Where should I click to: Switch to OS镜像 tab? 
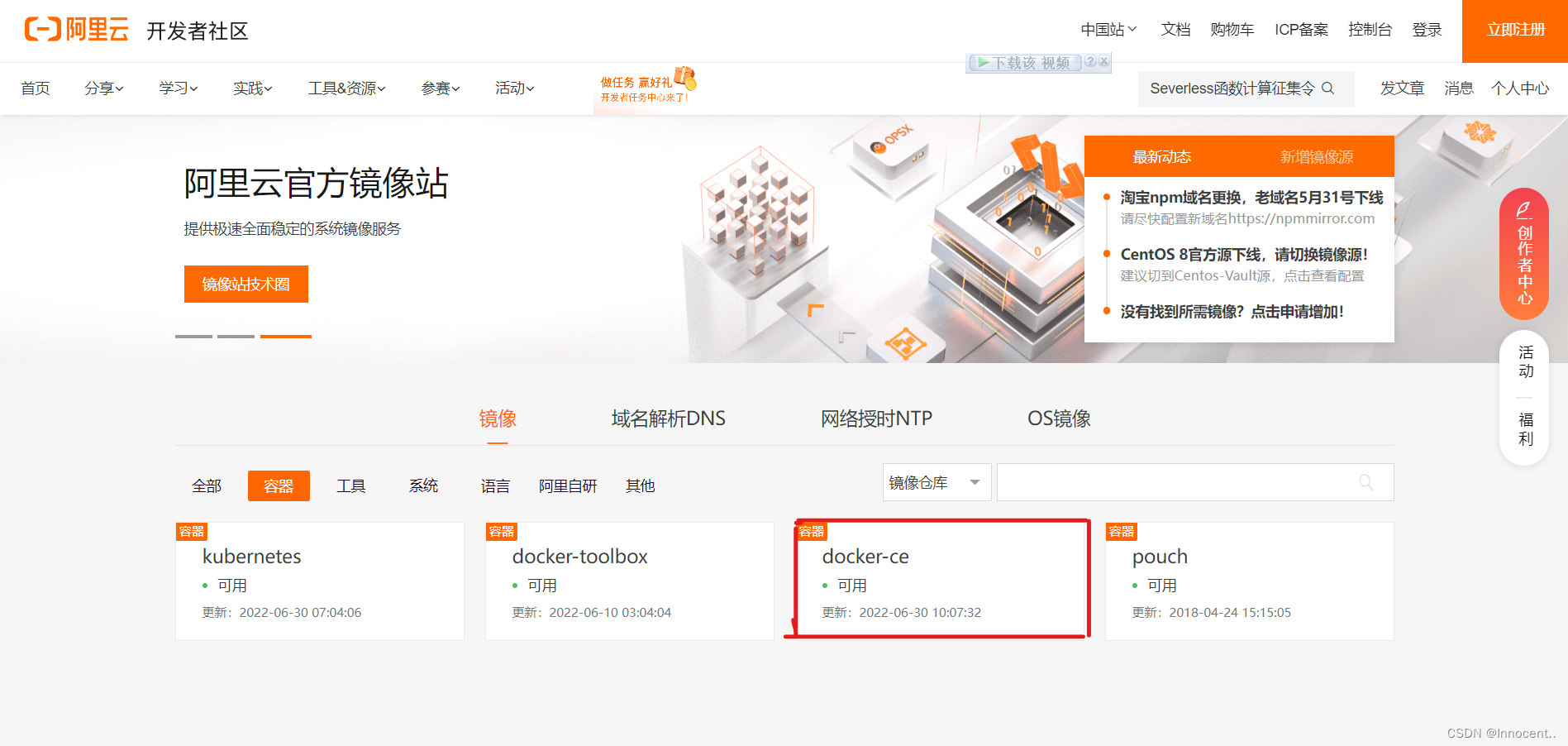(x=1059, y=418)
